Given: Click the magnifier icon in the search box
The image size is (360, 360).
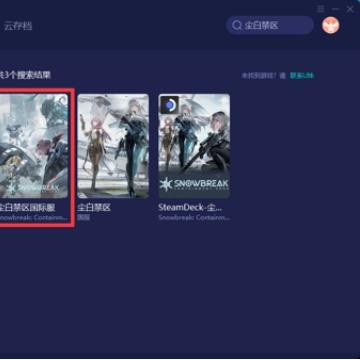Looking at the screenshot, I should click(x=237, y=25).
